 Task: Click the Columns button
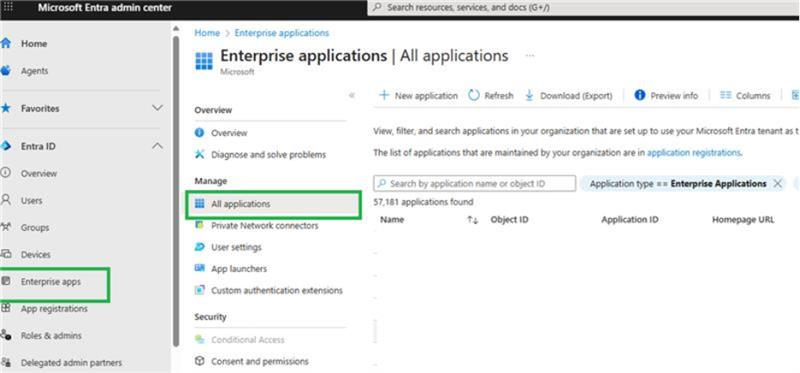(745, 95)
